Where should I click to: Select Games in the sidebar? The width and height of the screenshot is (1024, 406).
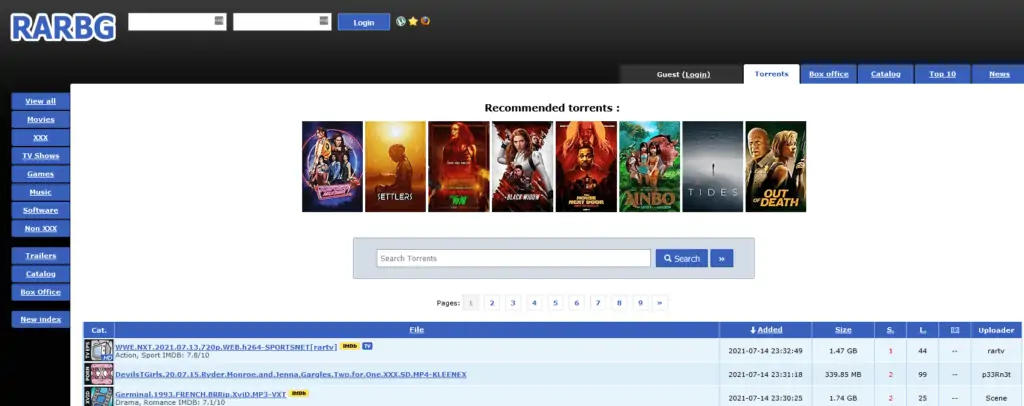pos(40,174)
